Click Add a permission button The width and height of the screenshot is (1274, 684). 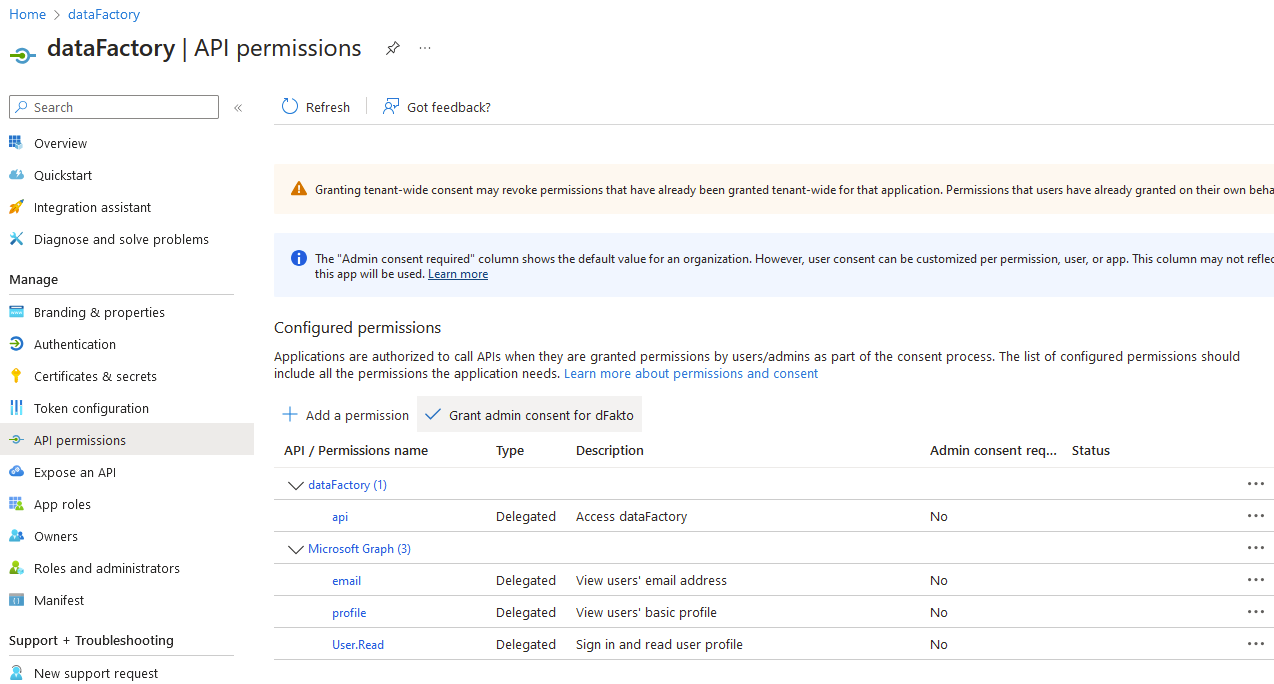(346, 415)
